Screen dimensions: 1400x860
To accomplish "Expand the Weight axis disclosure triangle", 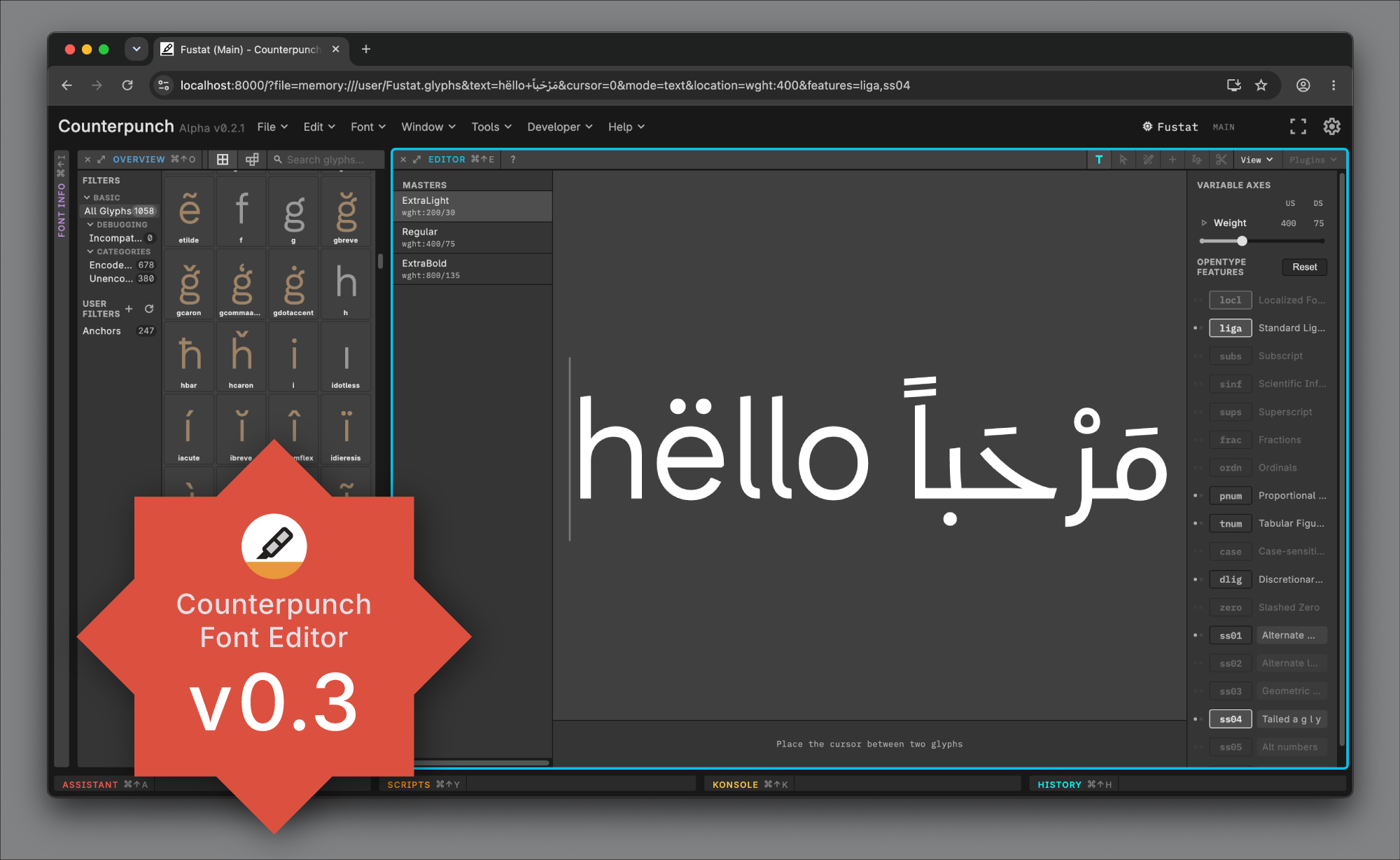I will tap(1204, 223).
